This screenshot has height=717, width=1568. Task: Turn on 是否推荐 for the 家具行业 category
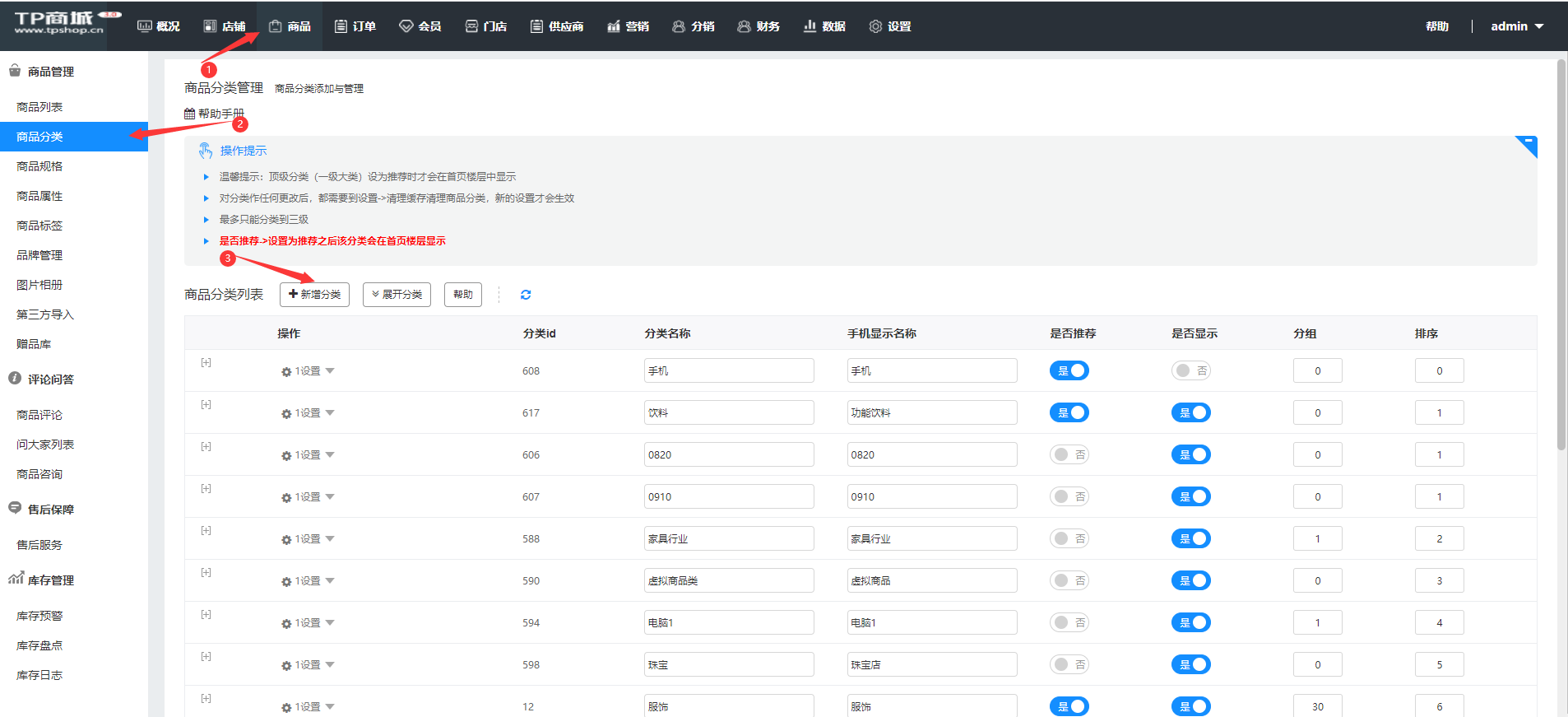(x=1069, y=538)
